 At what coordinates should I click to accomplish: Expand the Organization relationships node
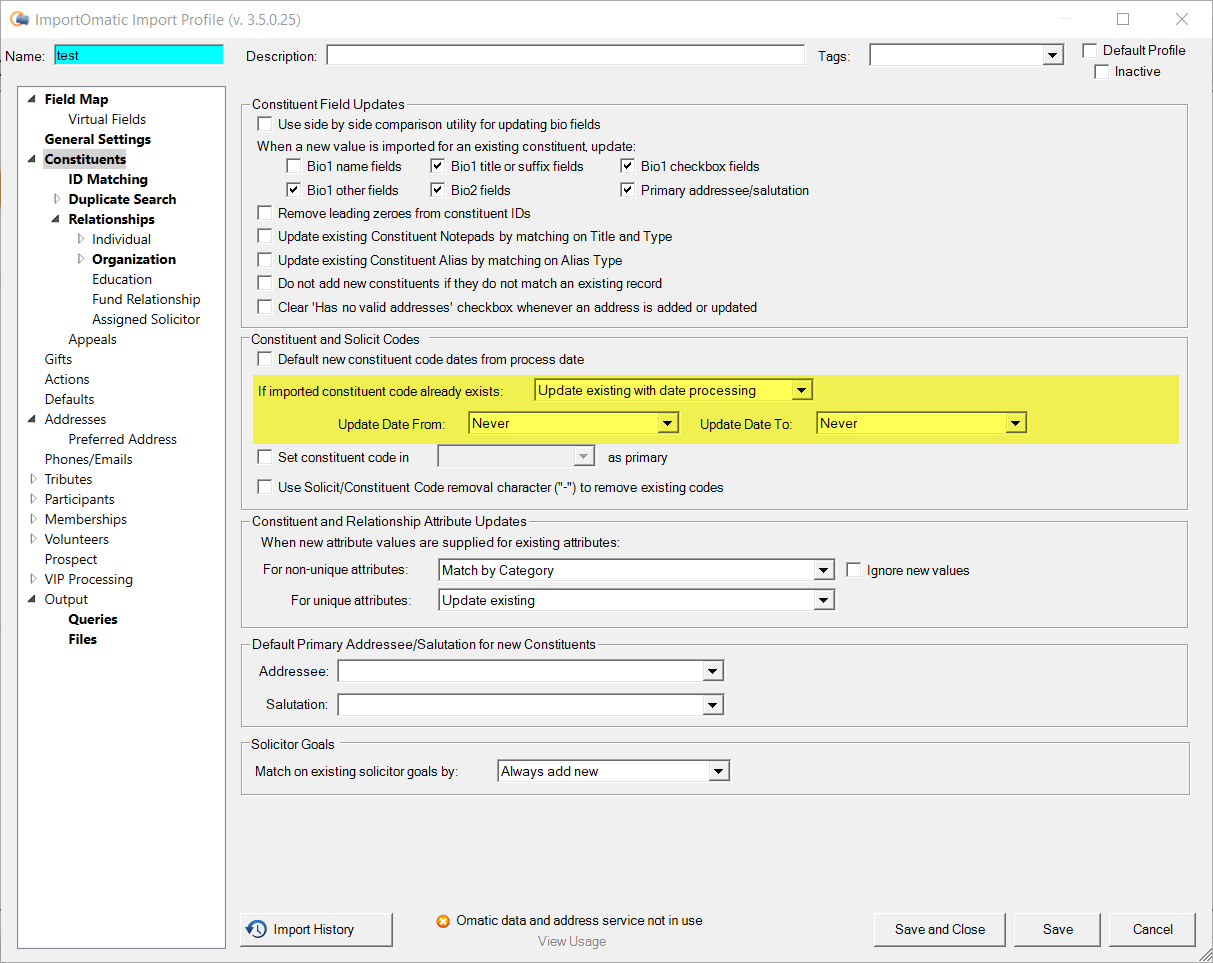tap(81, 259)
